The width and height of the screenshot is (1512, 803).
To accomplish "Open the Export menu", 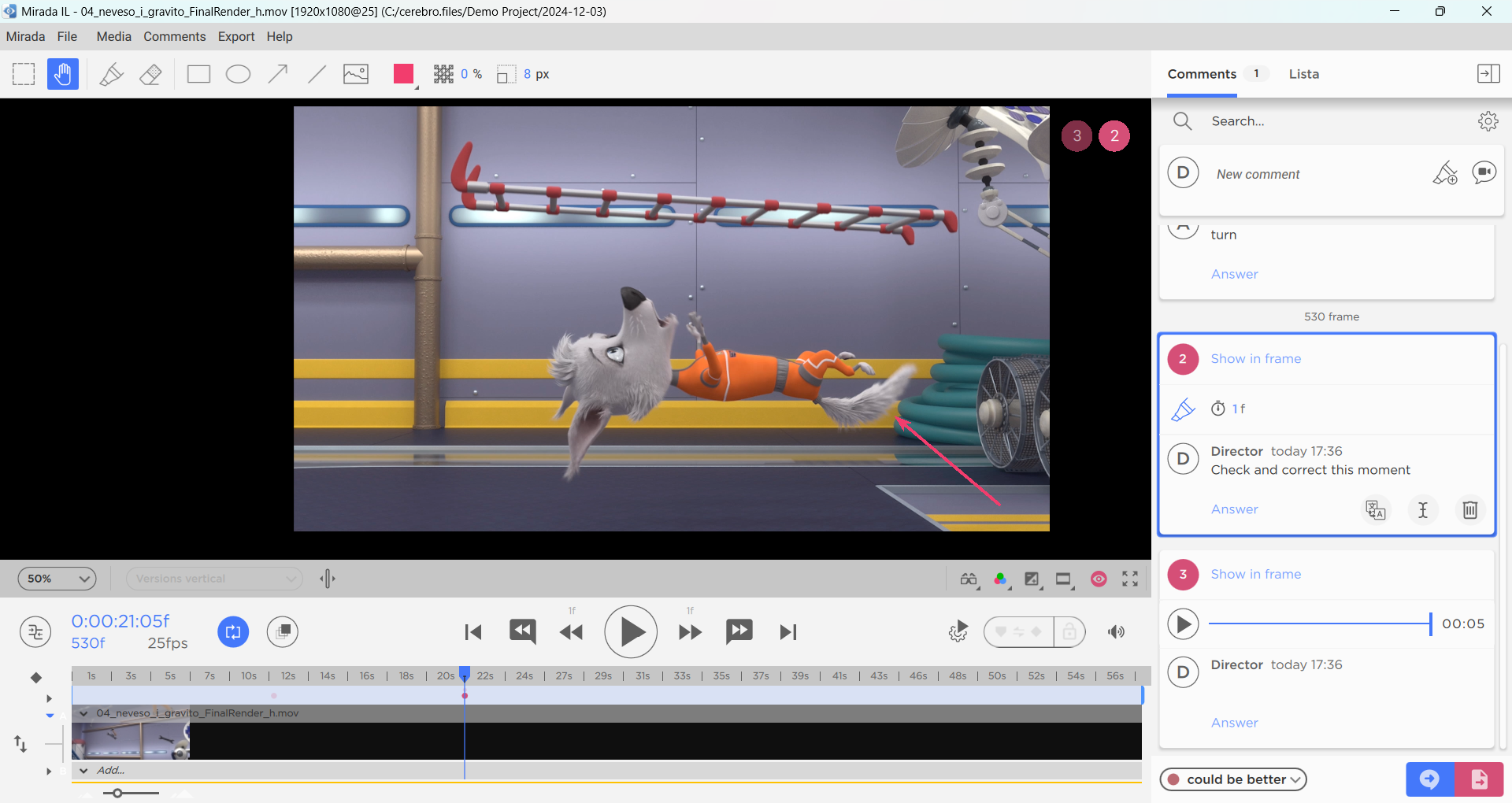I will [x=236, y=36].
